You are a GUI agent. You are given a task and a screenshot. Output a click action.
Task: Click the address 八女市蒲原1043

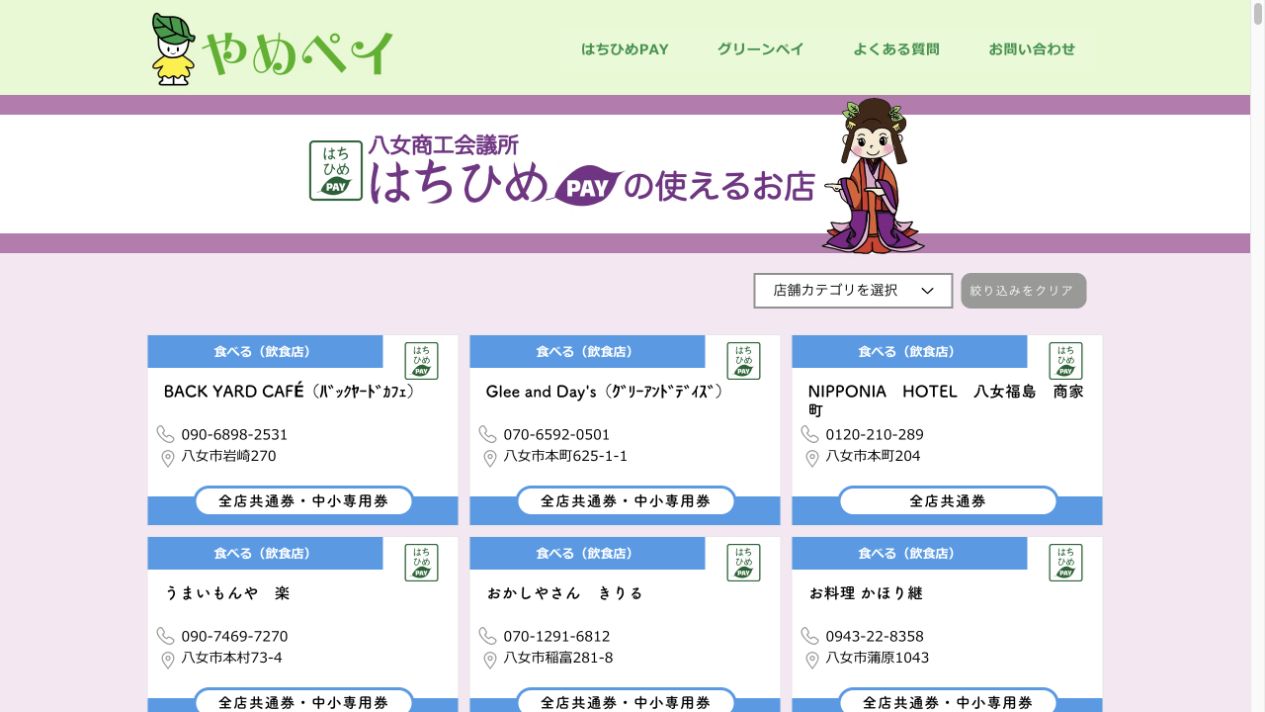click(x=877, y=658)
